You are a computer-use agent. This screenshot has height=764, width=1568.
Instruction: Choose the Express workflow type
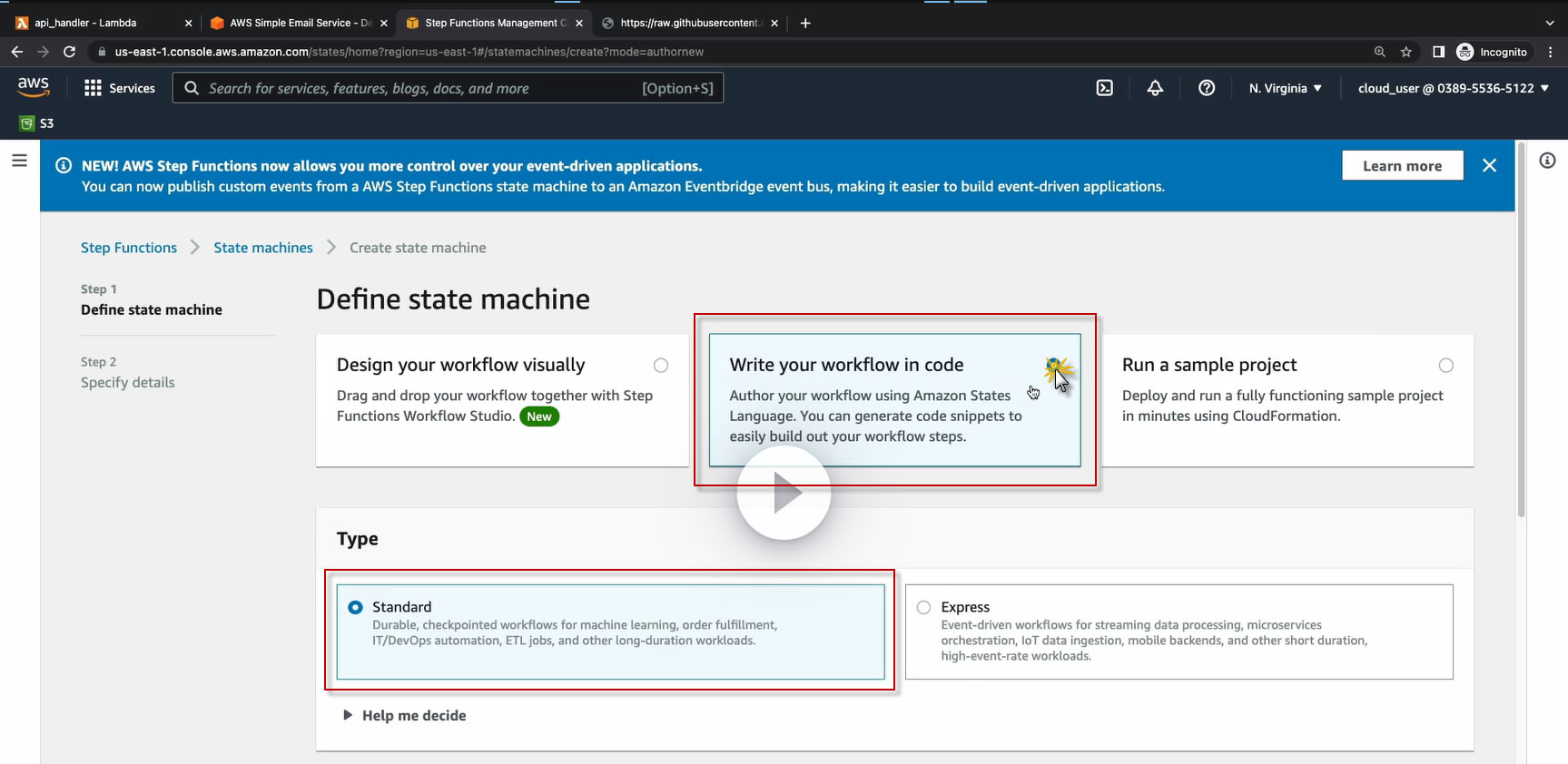[x=923, y=607]
